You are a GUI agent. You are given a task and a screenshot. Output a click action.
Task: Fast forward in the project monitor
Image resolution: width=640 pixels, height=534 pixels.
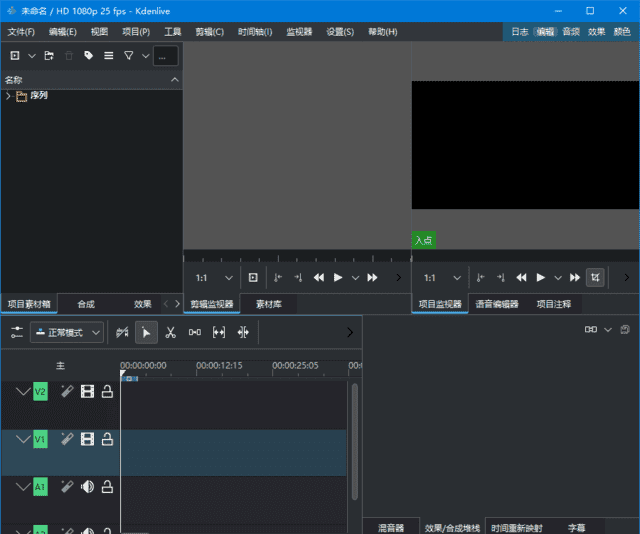(x=575, y=278)
